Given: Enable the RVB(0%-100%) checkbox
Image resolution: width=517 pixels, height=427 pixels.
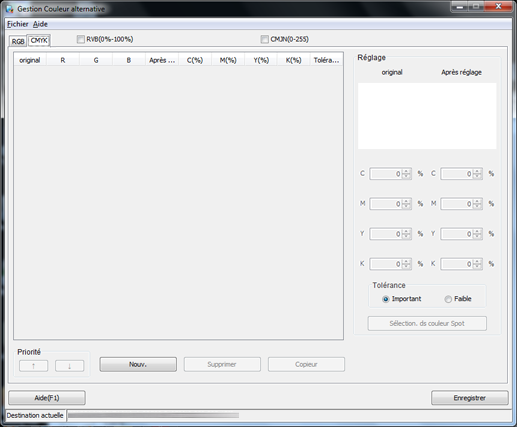Looking at the screenshot, I should pyautogui.click(x=81, y=39).
